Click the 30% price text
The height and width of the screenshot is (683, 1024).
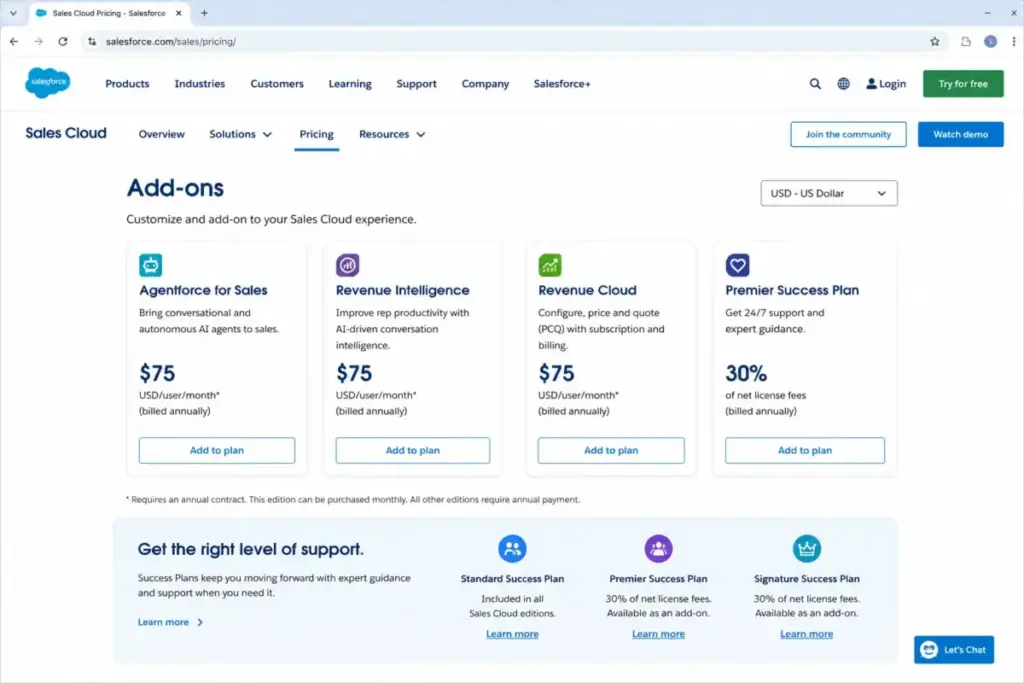coord(746,373)
